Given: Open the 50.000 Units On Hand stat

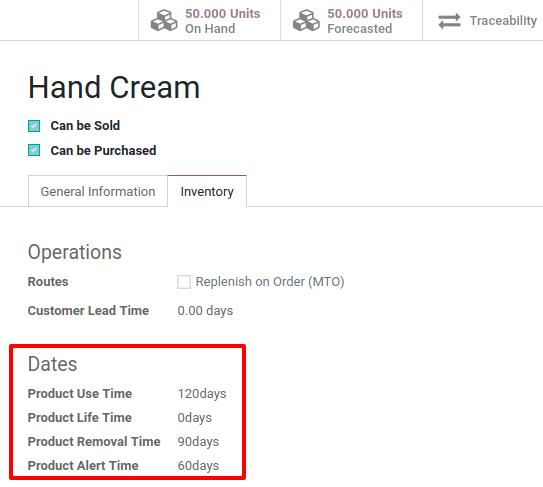Looking at the screenshot, I should click(x=210, y=20).
